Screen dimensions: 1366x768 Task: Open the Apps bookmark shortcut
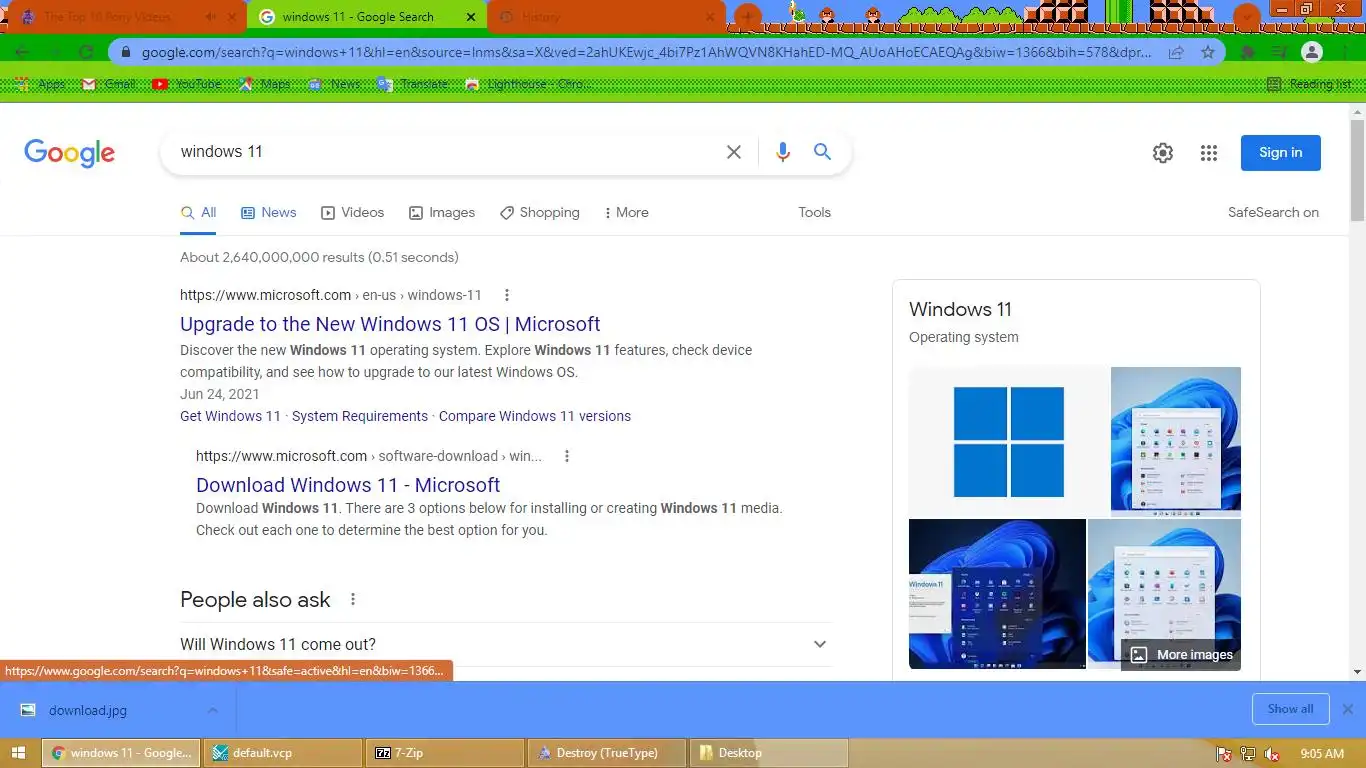coord(40,84)
